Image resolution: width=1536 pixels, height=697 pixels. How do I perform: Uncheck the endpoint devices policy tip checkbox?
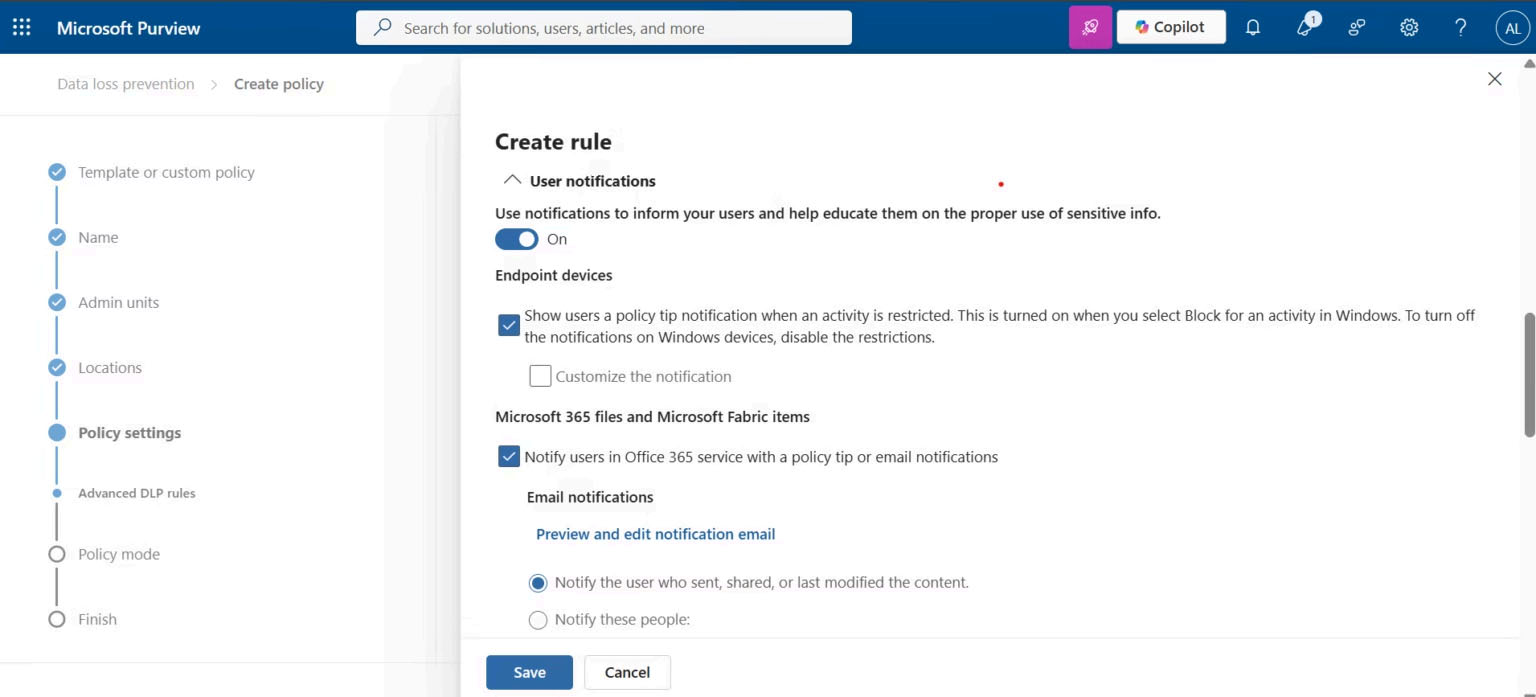(509, 326)
